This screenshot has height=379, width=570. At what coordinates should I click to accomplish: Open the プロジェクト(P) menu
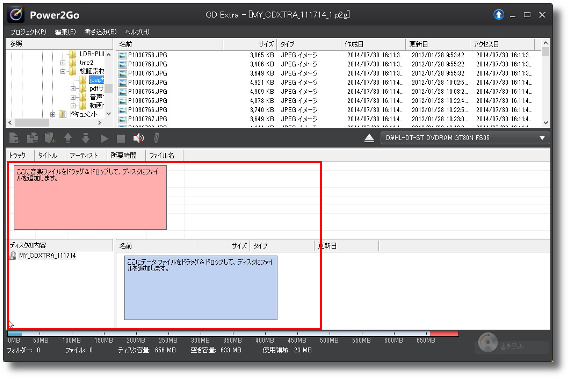point(28,32)
